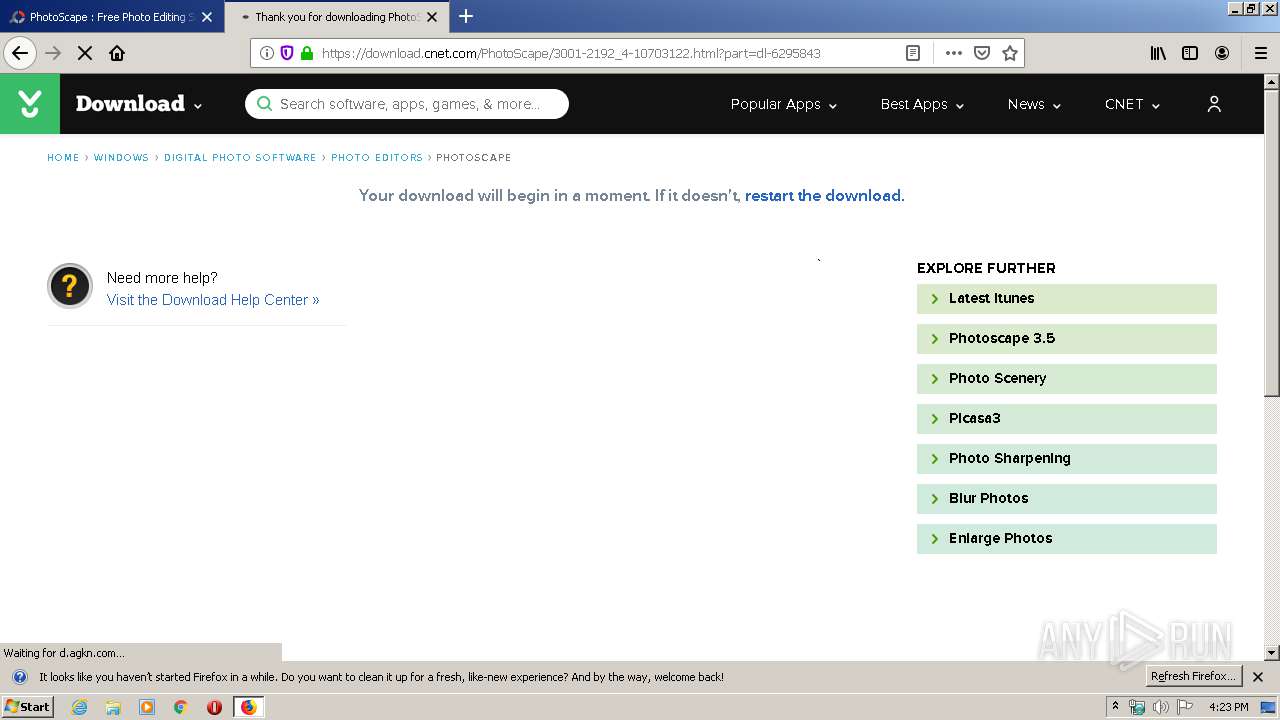Click the yellow question mark help icon
Screen dimensions: 1280x720
point(70,287)
